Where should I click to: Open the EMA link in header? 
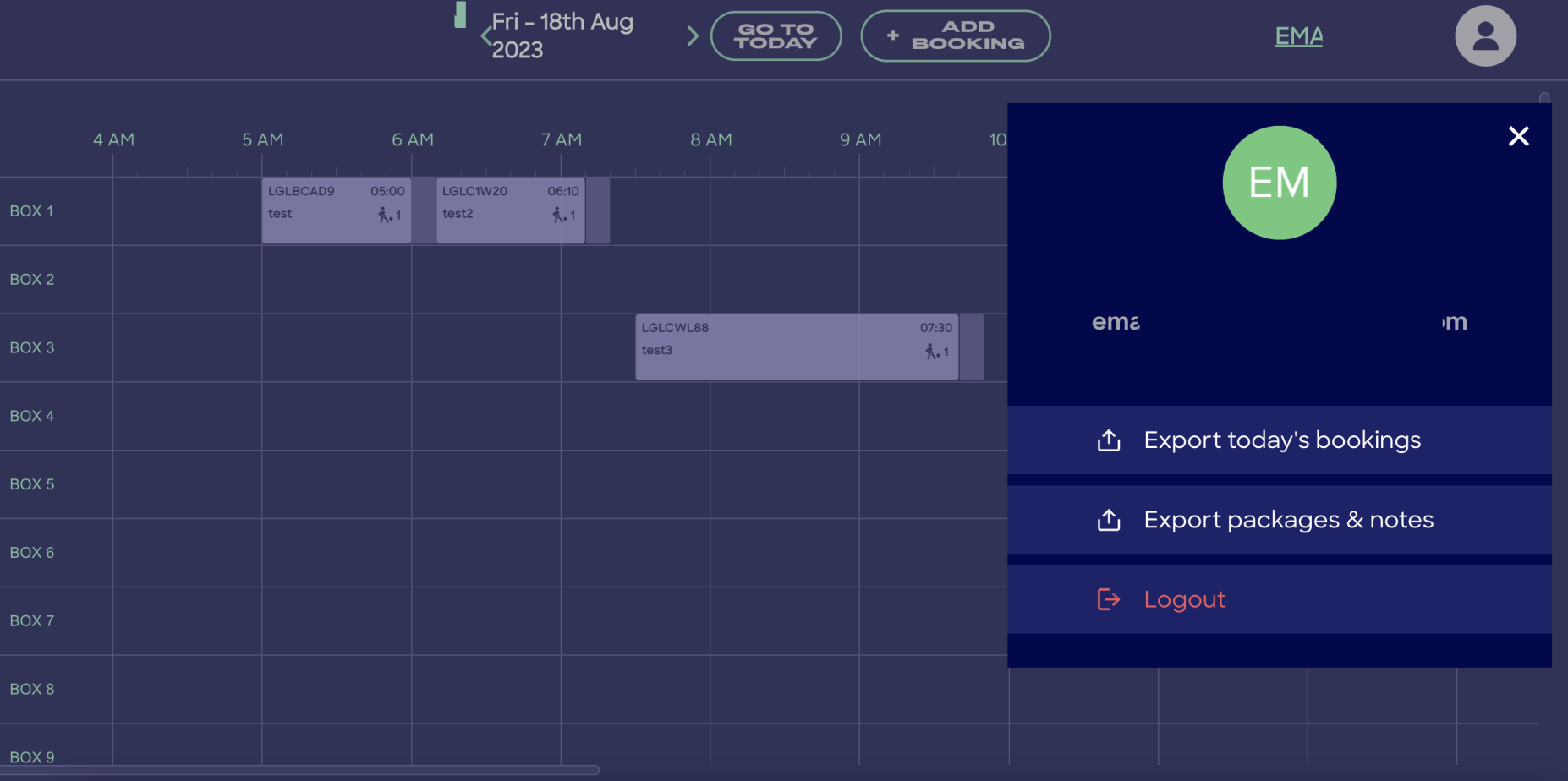[1298, 36]
